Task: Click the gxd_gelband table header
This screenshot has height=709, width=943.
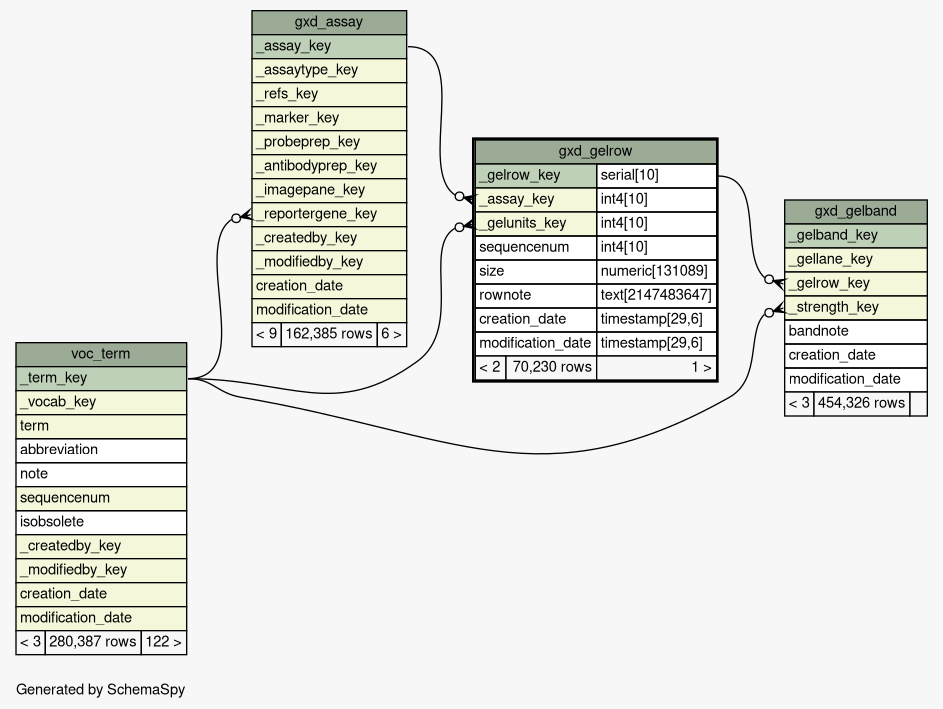Action: click(x=855, y=211)
